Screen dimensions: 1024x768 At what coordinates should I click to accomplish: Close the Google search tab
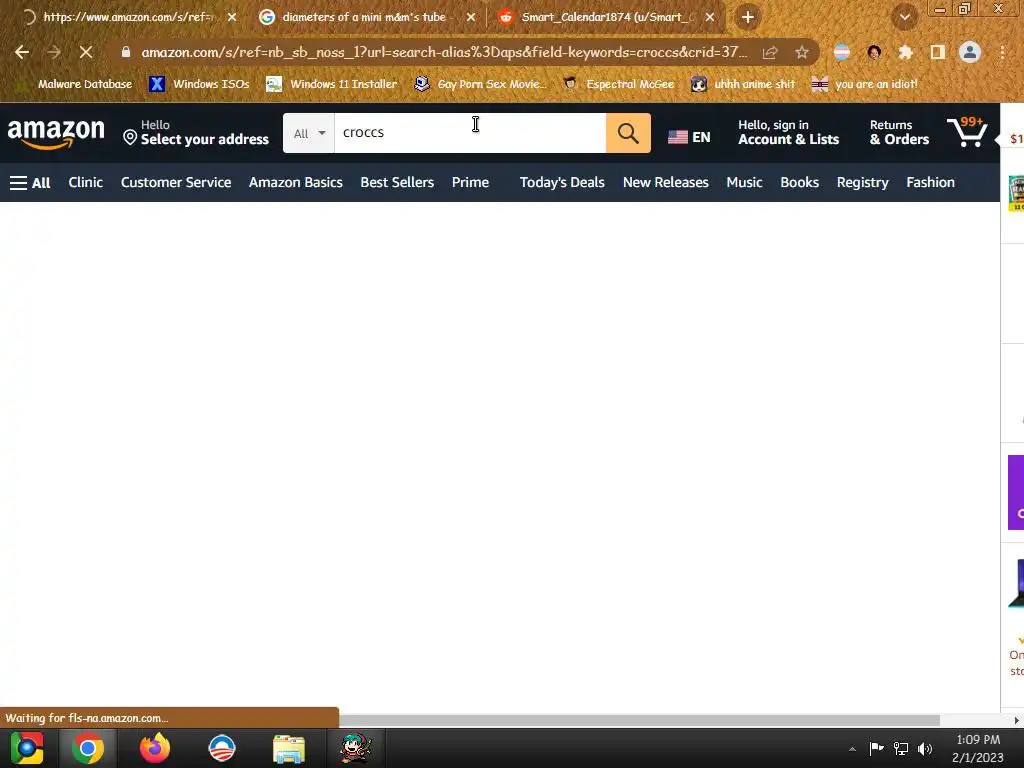coord(471,17)
